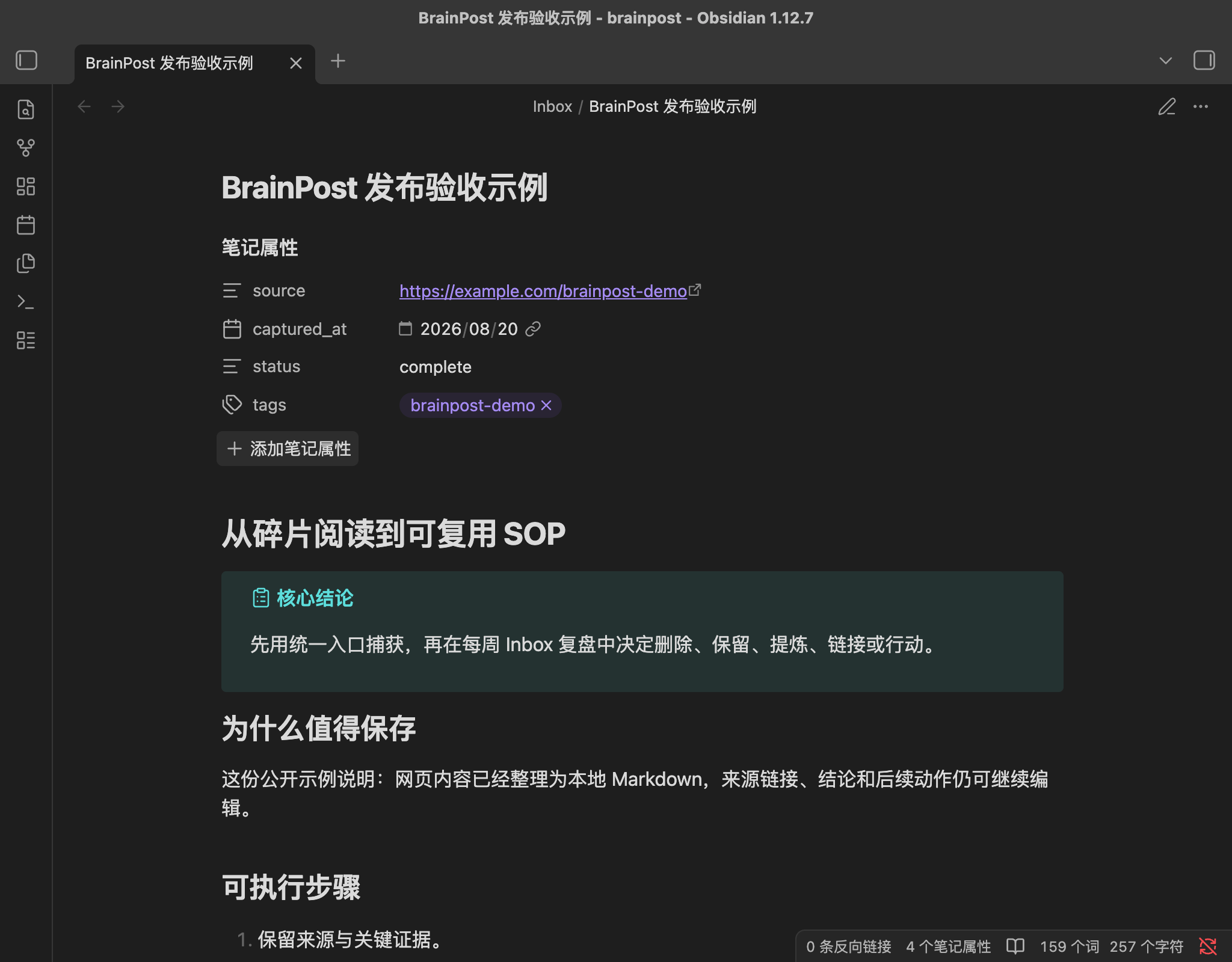Navigate back with the left arrow

pyautogui.click(x=84, y=107)
